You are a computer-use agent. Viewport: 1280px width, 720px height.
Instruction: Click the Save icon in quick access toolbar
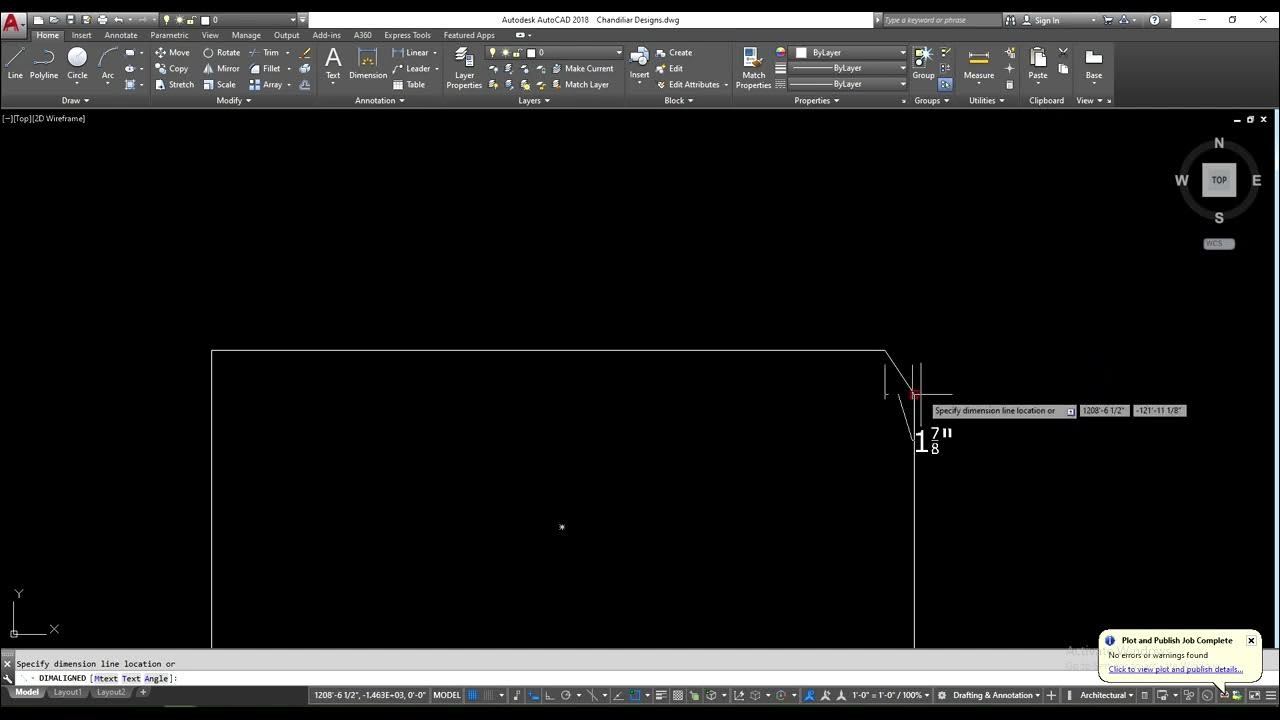pos(70,19)
